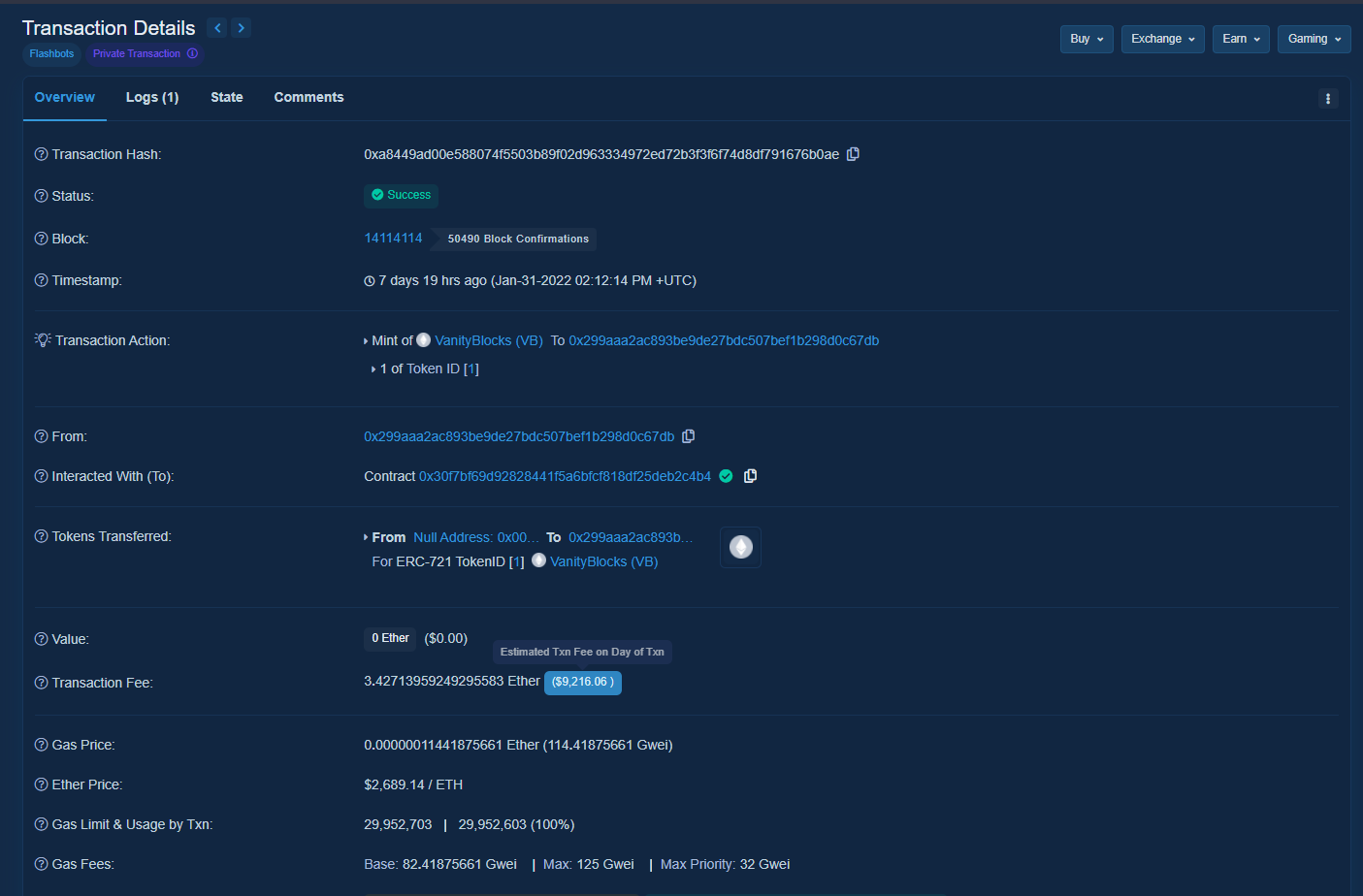Click the Success status badge
1363x896 pixels.
click(x=401, y=195)
